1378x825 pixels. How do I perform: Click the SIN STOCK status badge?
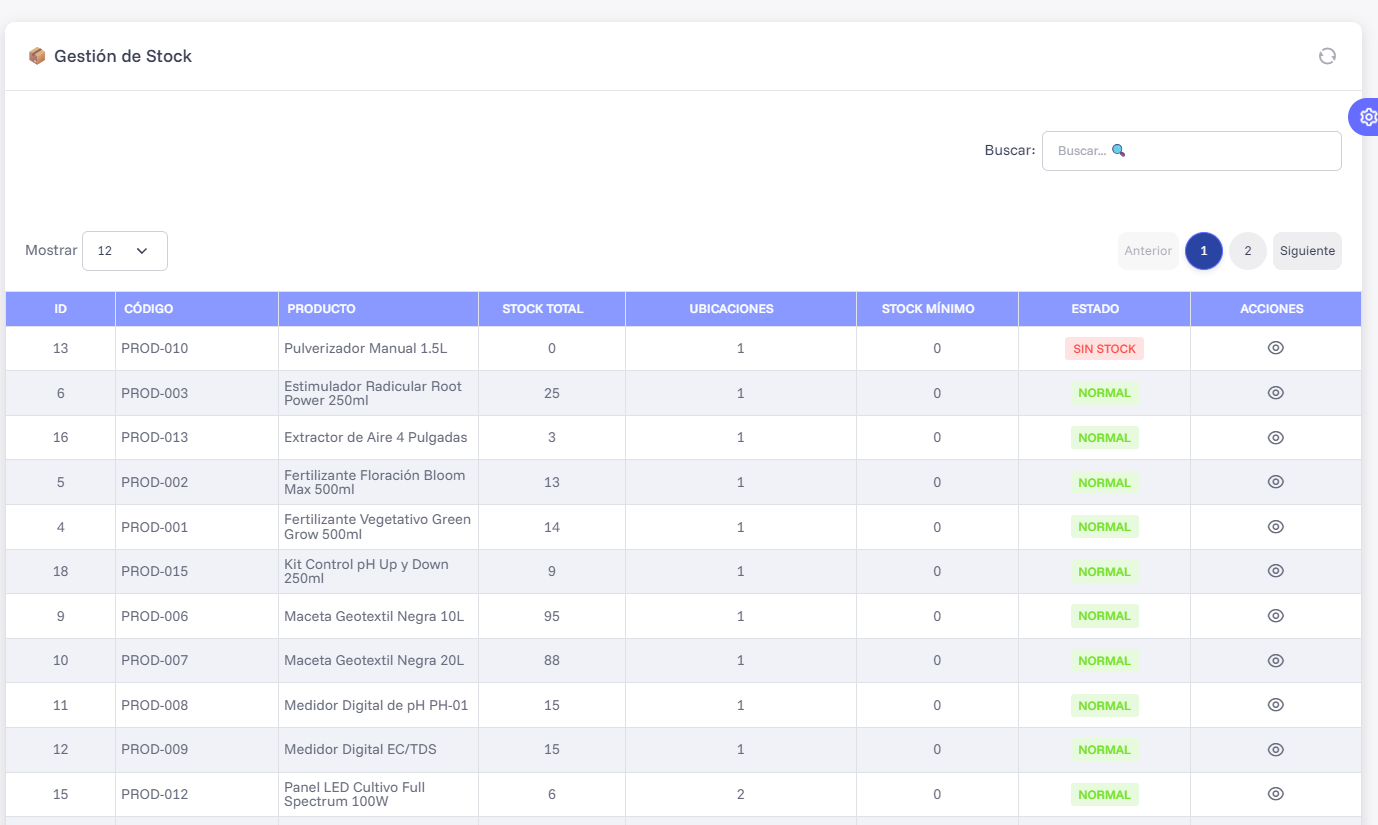[1104, 349]
